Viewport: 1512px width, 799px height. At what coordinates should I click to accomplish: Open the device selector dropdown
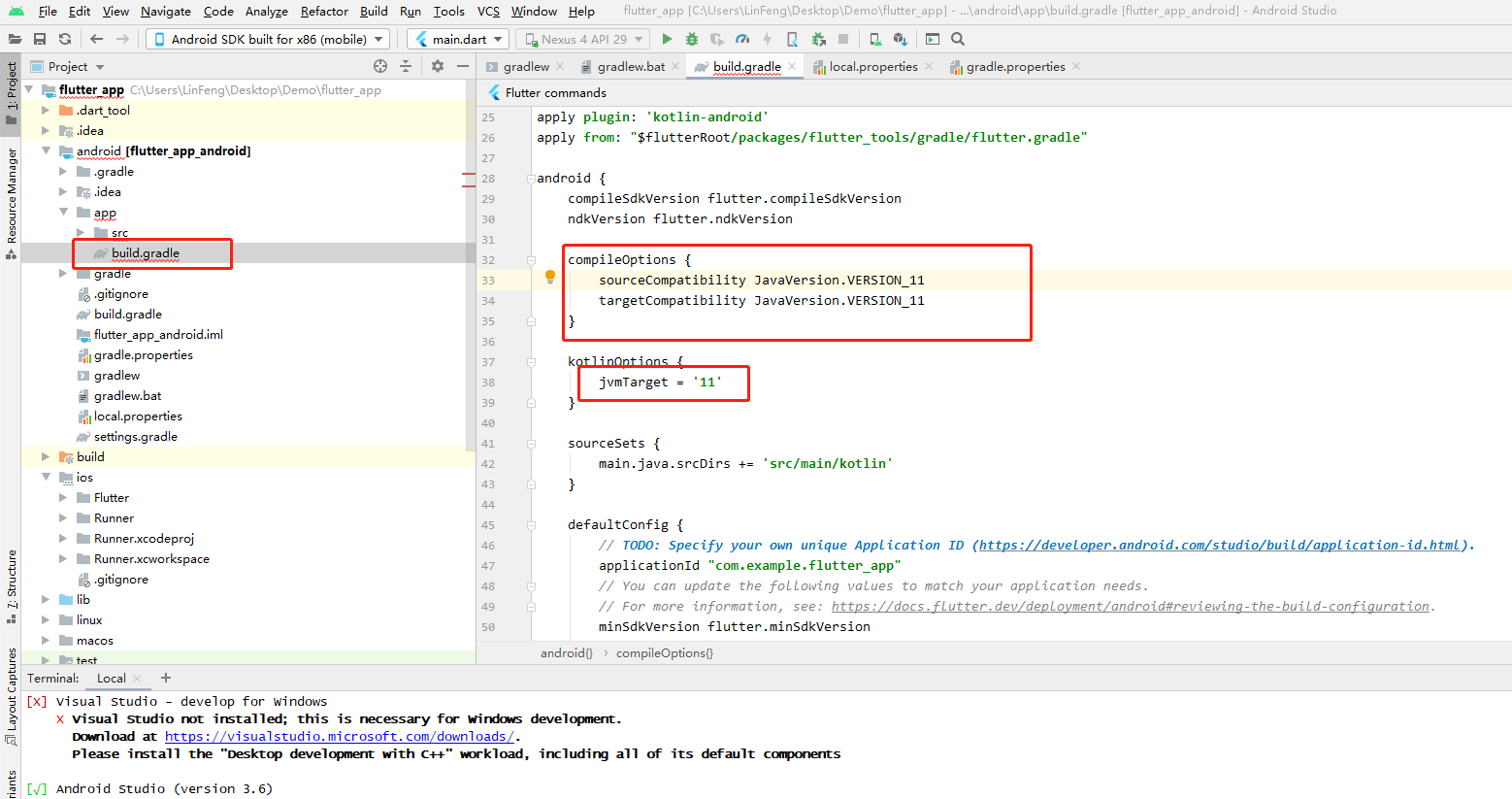coord(268,39)
